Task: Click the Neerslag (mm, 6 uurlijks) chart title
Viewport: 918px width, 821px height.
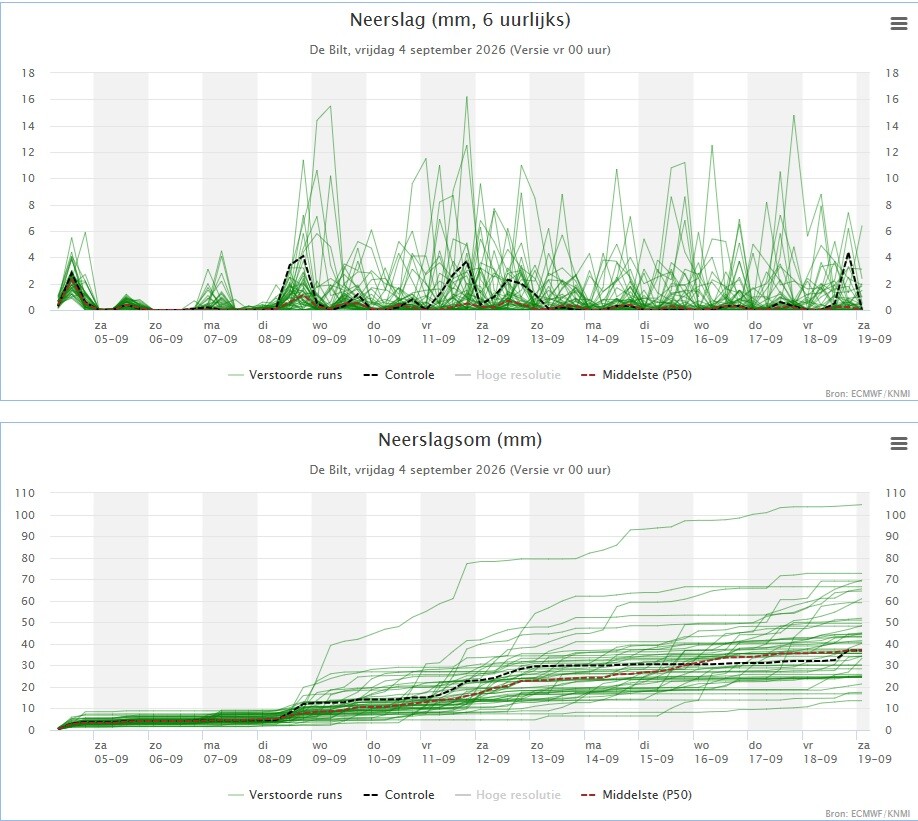Action: pos(460,20)
